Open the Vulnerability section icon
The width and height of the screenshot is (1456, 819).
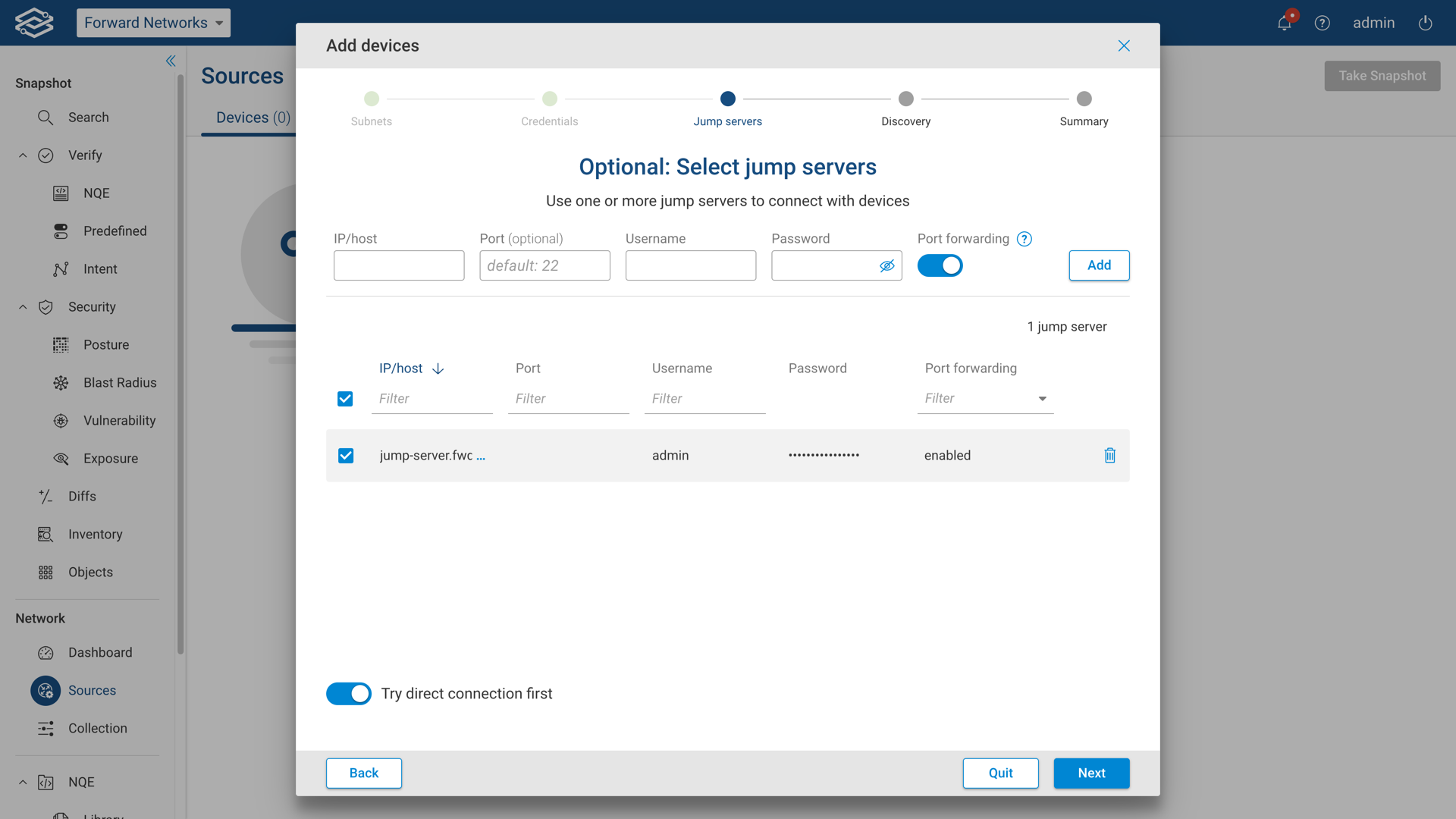(x=61, y=421)
